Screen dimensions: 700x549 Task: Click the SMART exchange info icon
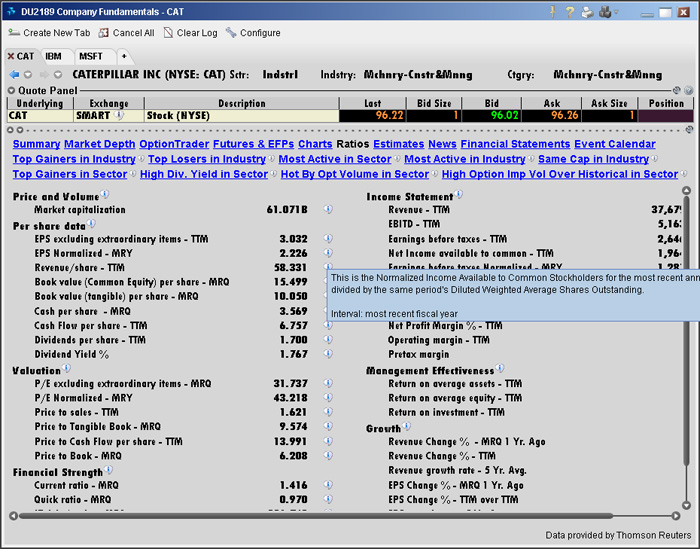119,115
